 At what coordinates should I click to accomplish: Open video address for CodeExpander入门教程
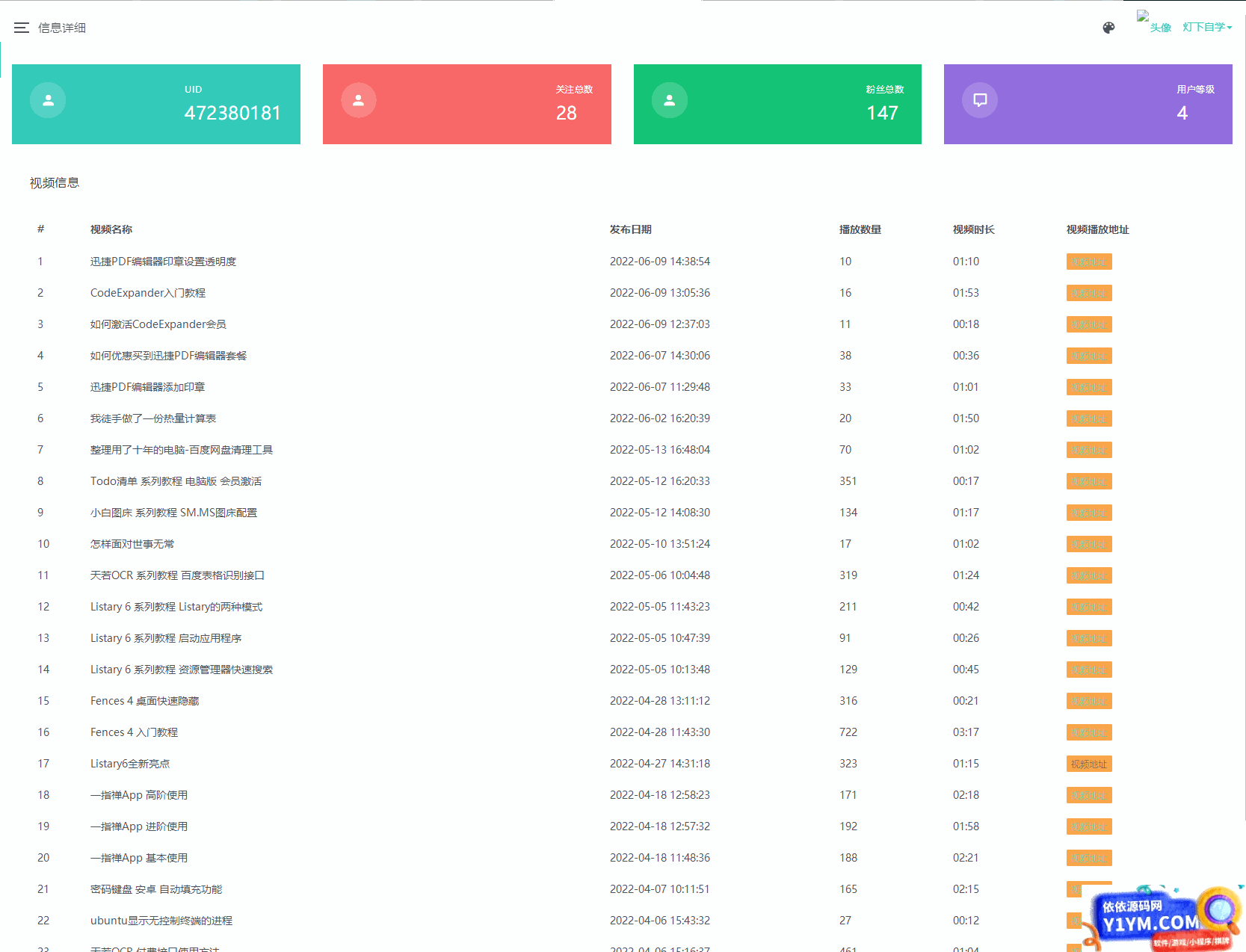point(1089,293)
